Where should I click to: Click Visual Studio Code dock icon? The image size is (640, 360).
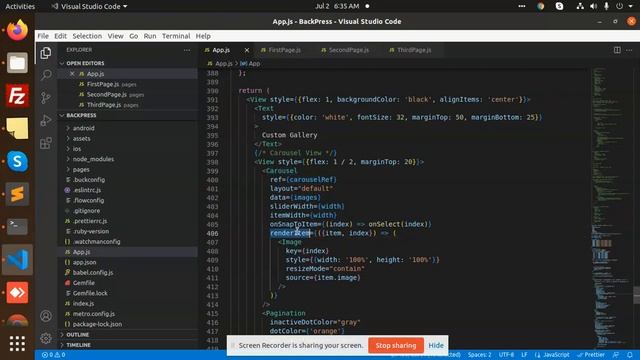tap(17, 260)
